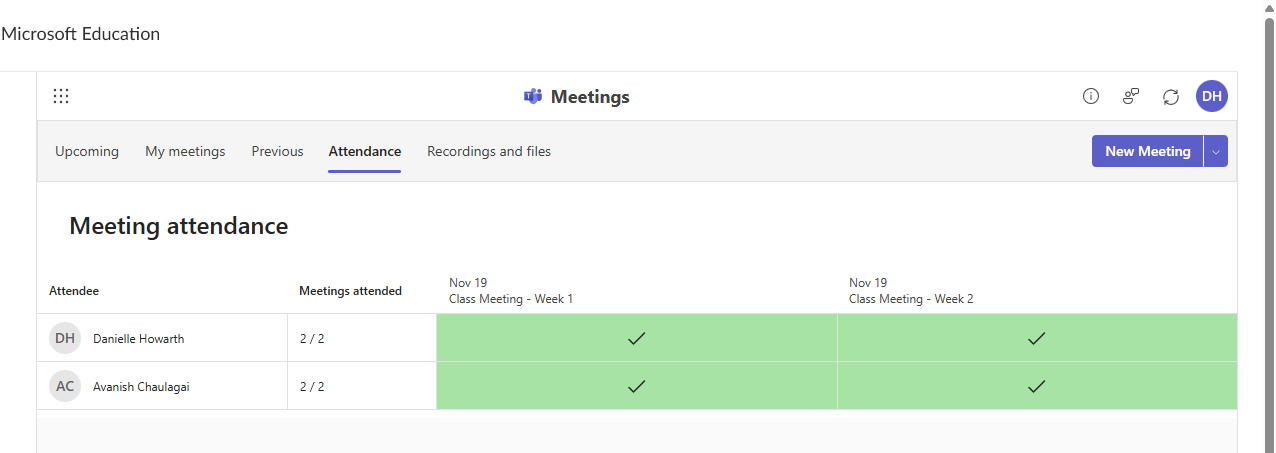1276x453 pixels.
Task: Click the Meetings attended column header
Action: (x=350, y=291)
